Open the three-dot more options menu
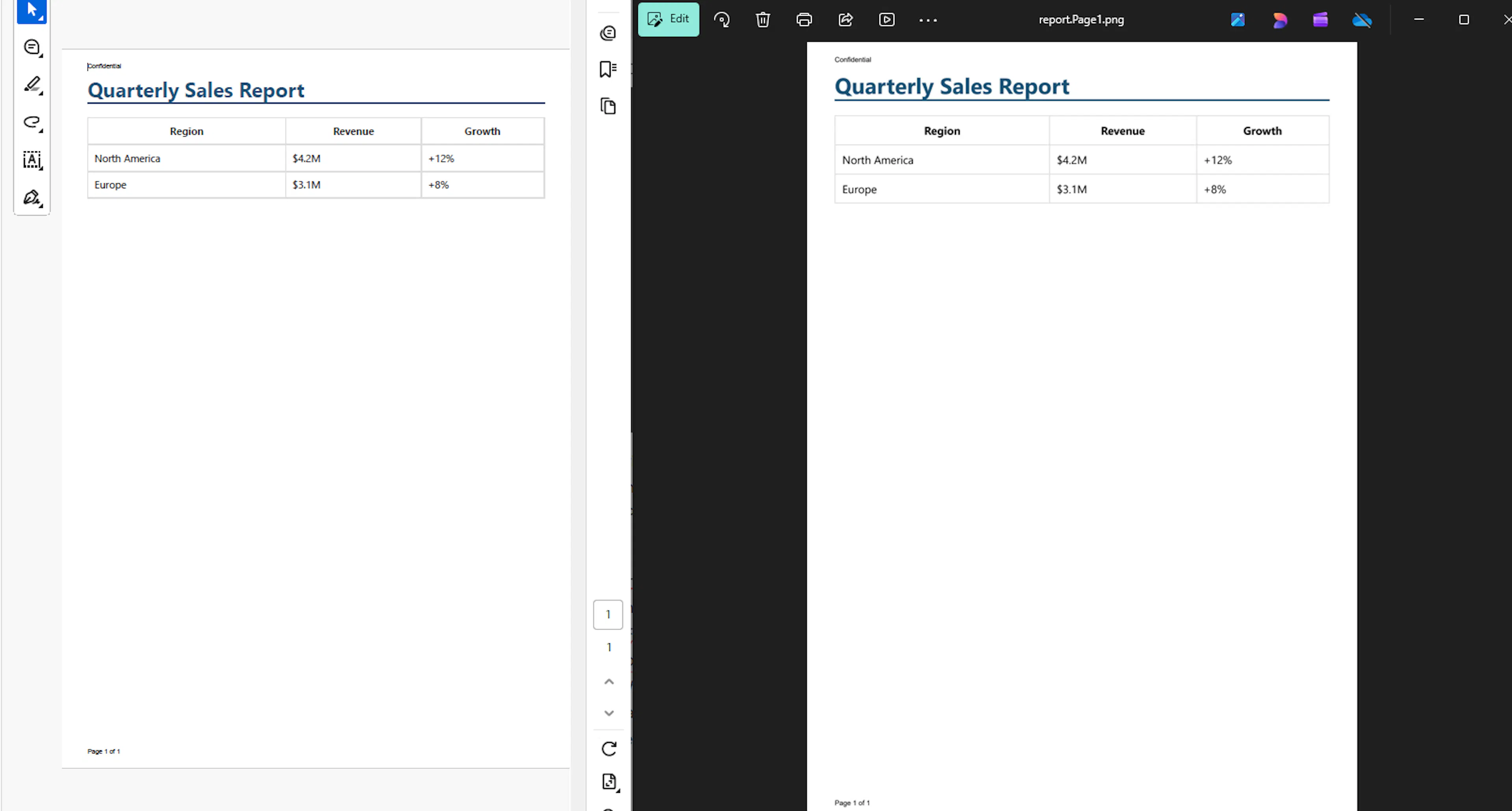 coord(928,19)
